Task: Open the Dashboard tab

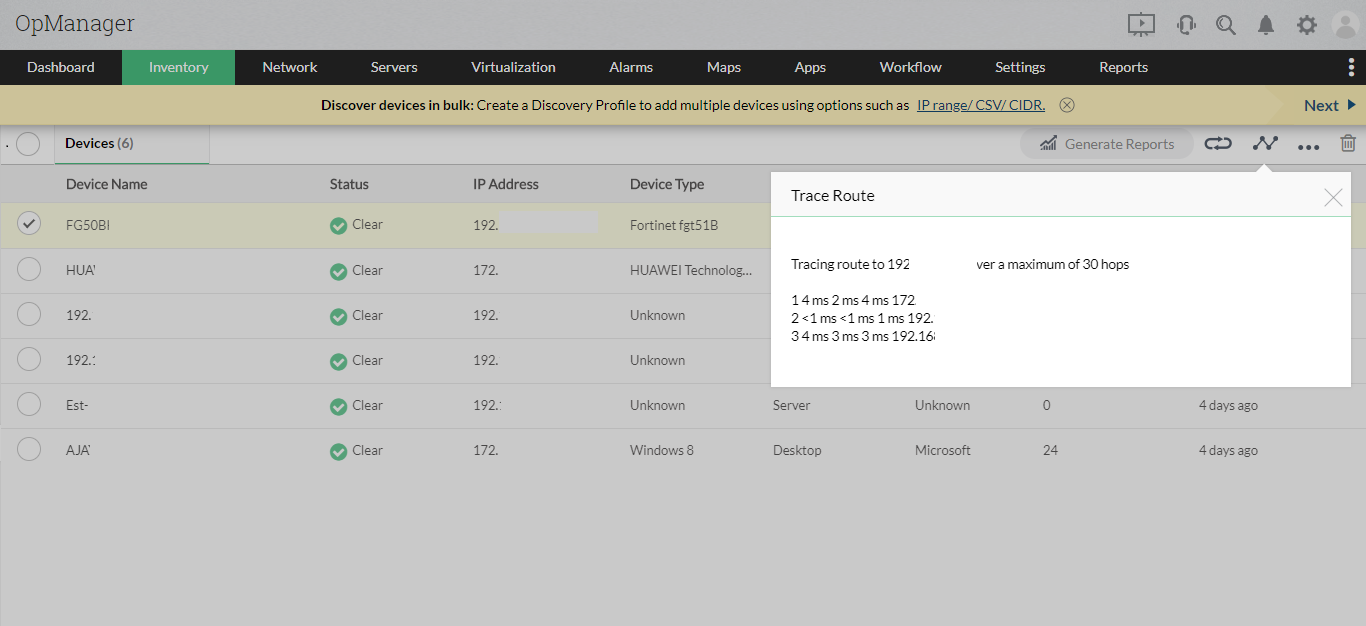Action: point(61,67)
